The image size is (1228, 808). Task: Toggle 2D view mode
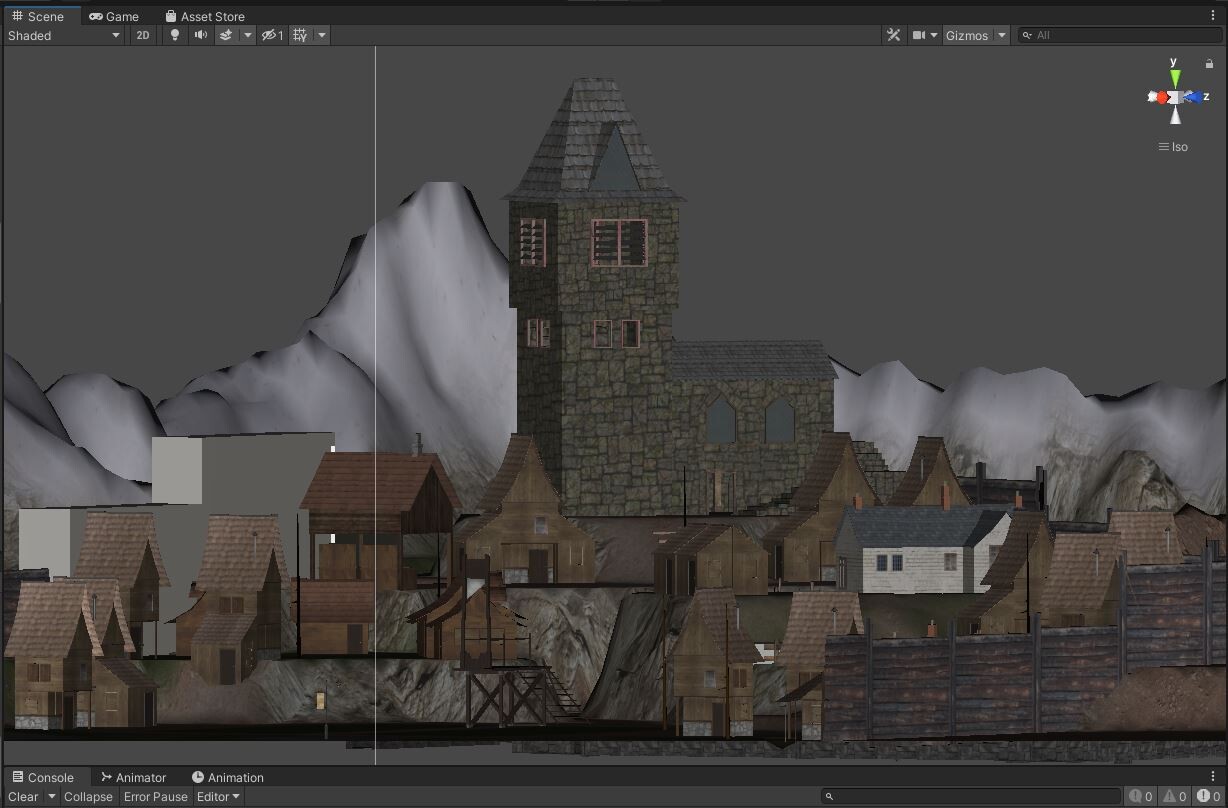pos(142,35)
